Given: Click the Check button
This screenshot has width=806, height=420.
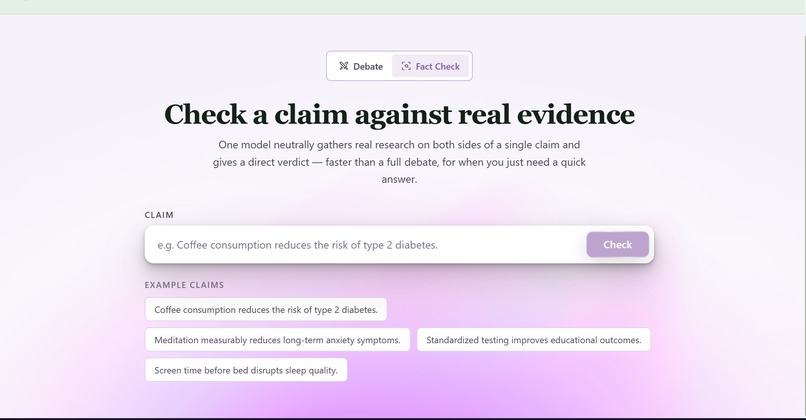Looking at the screenshot, I should coord(617,245).
